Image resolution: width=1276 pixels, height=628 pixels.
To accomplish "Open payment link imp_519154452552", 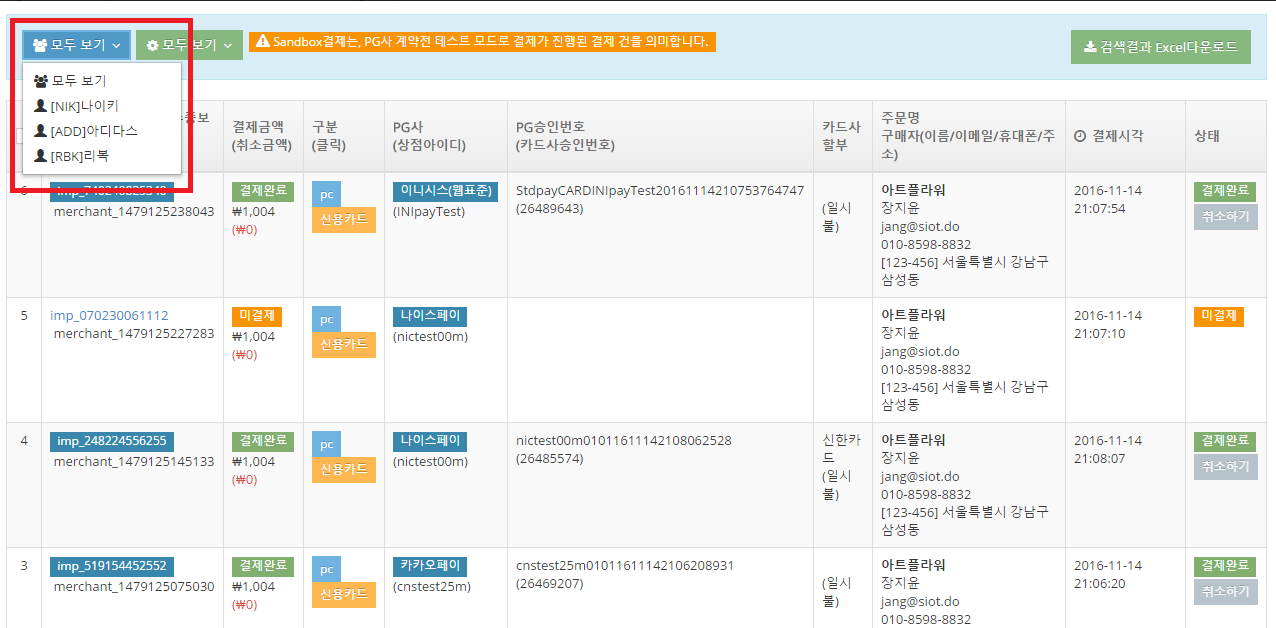I will coord(112,566).
